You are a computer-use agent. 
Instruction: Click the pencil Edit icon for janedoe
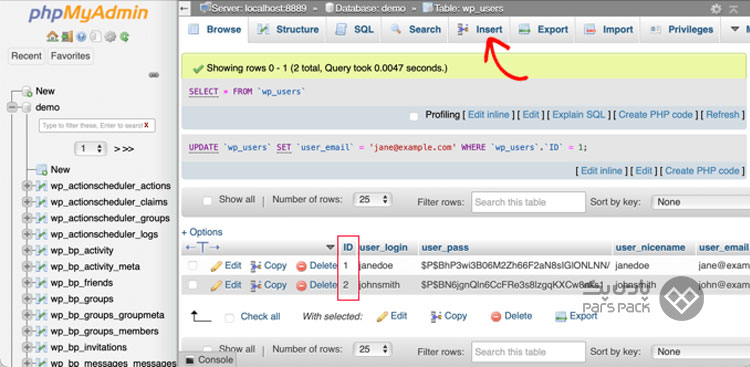[x=217, y=266]
